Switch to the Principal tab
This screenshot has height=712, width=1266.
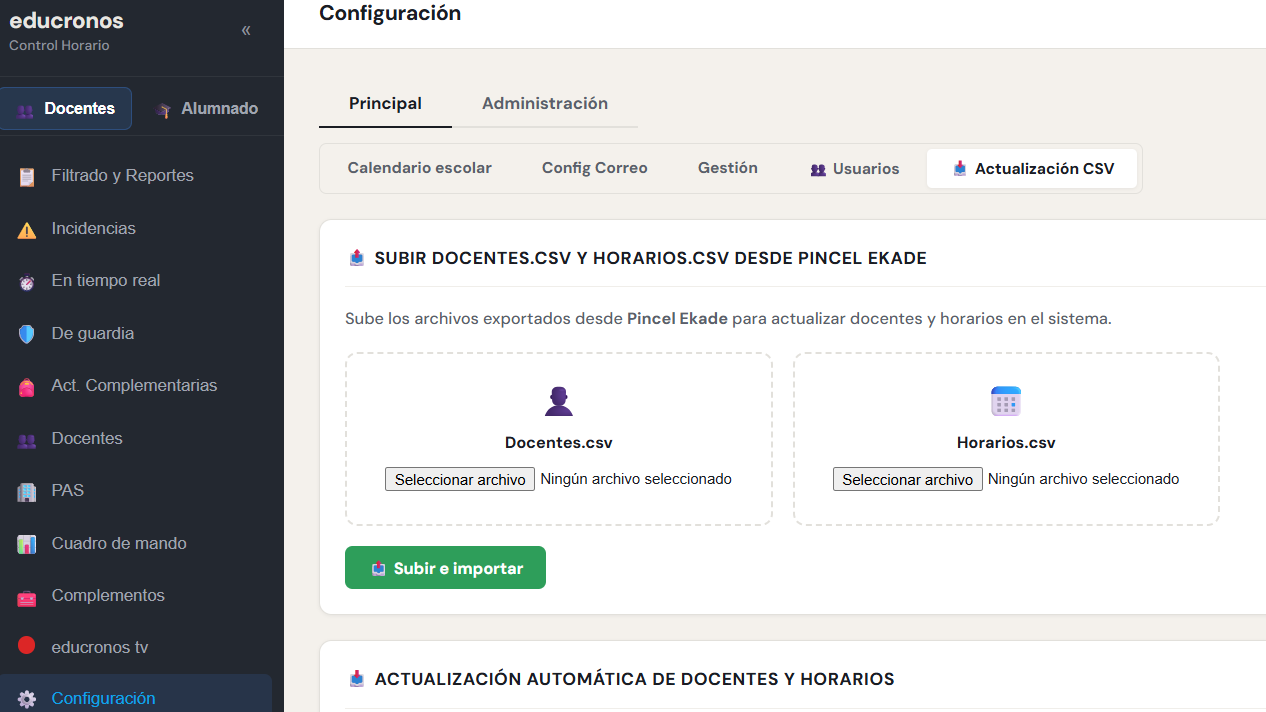385,103
